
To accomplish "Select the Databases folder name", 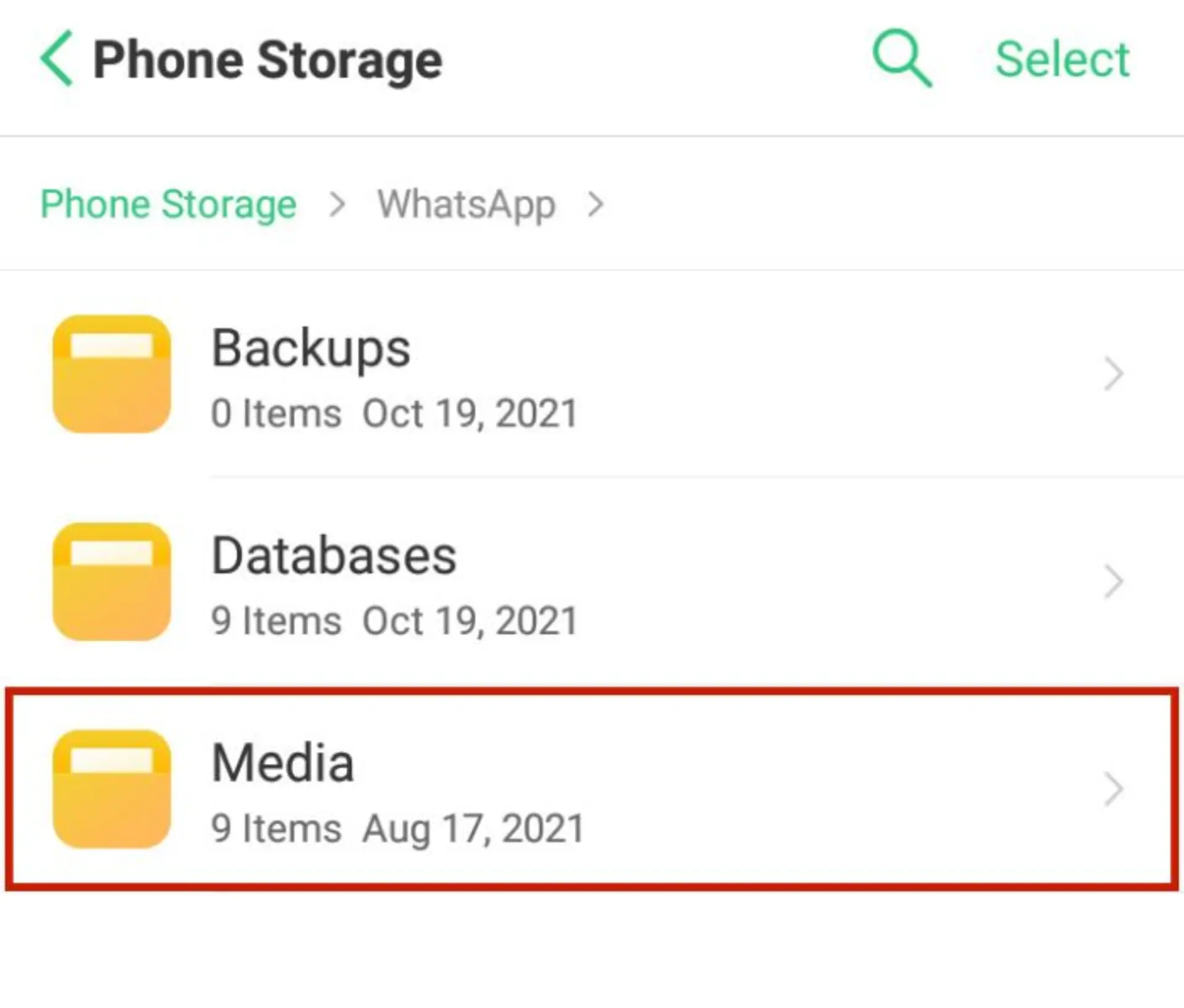I will [334, 555].
